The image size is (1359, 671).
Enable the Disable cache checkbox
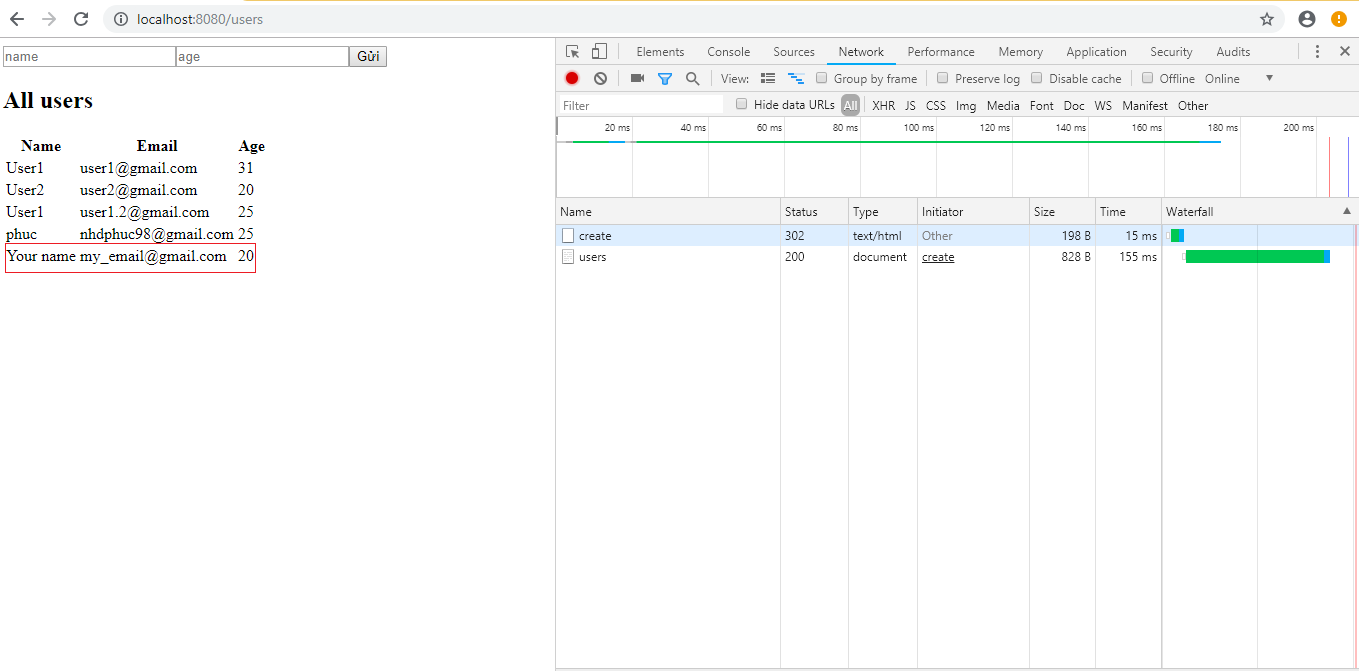tap(1037, 78)
